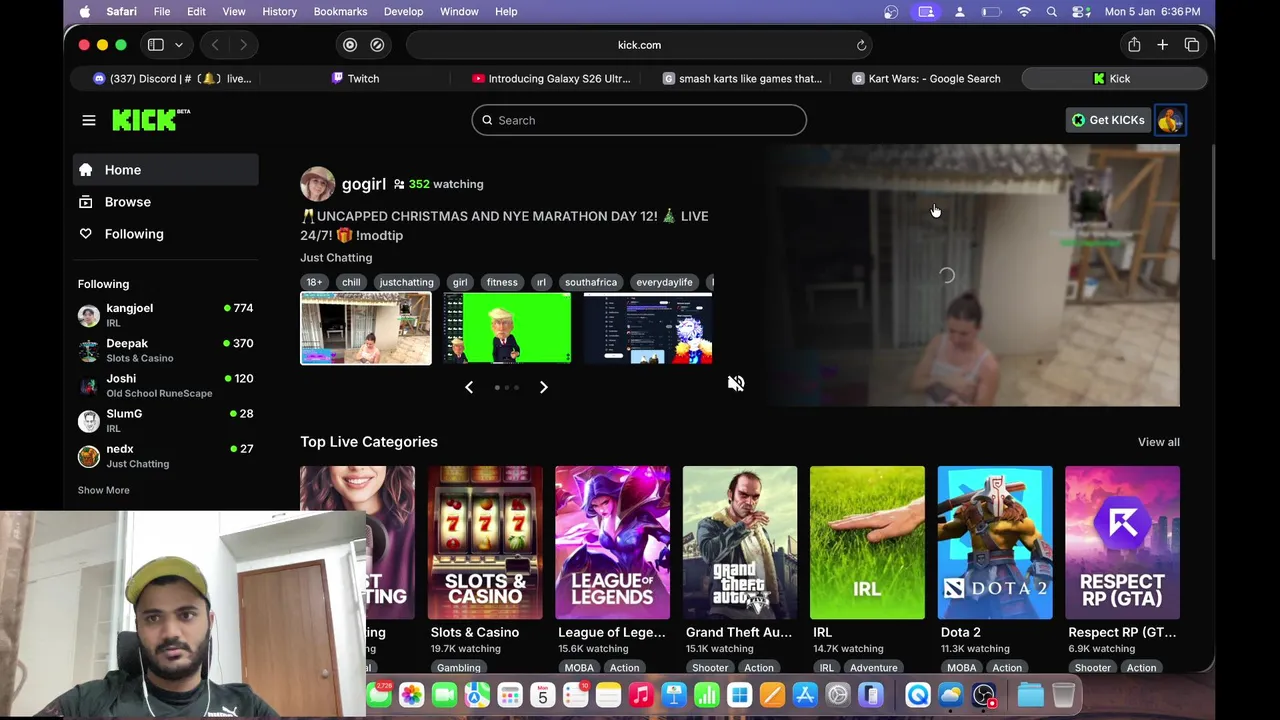Image resolution: width=1280 pixels, height=720 pixels.
Task: Click the Safari forward arrow
Action: (x=243, y=45)
